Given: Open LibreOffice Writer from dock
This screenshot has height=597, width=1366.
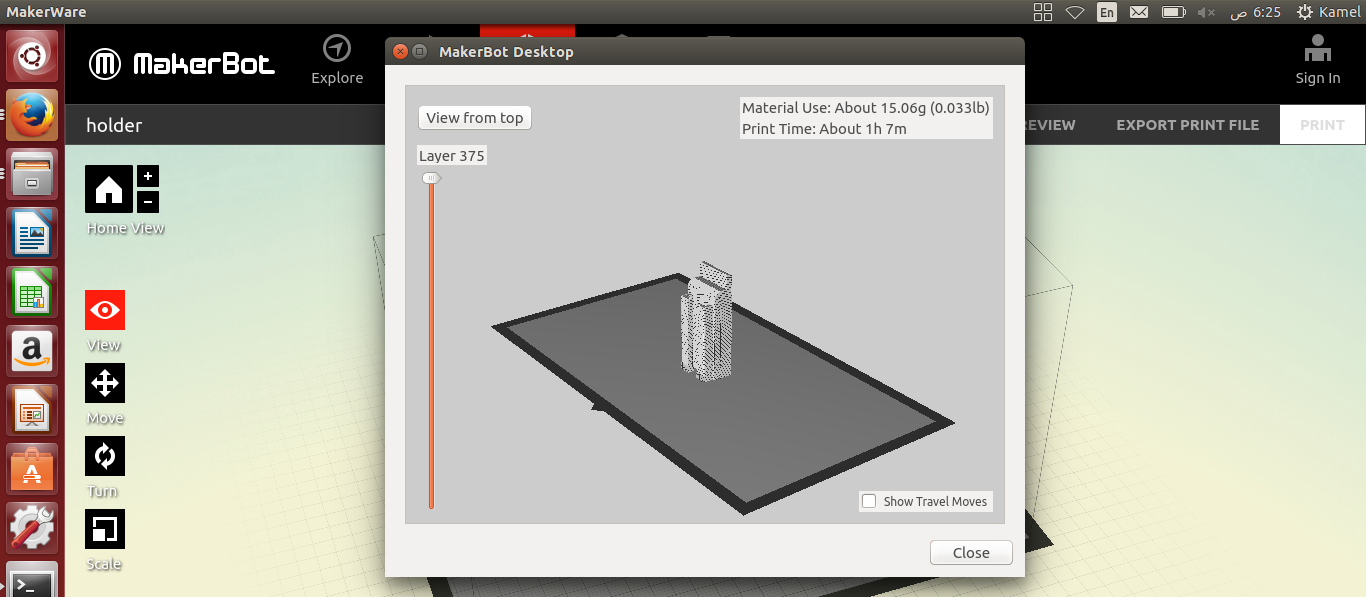Looking at the screenshot, I should click(x=33, y=233).
